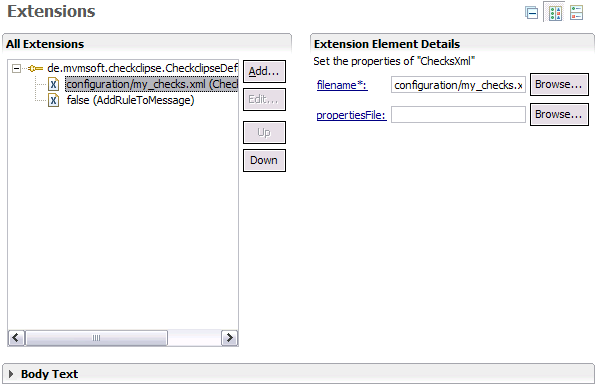The height and width of the screenshot is (390, 599).
Task: Browse for the propertiesFile value
Action: pyautogui.click(x=559, y=114)
